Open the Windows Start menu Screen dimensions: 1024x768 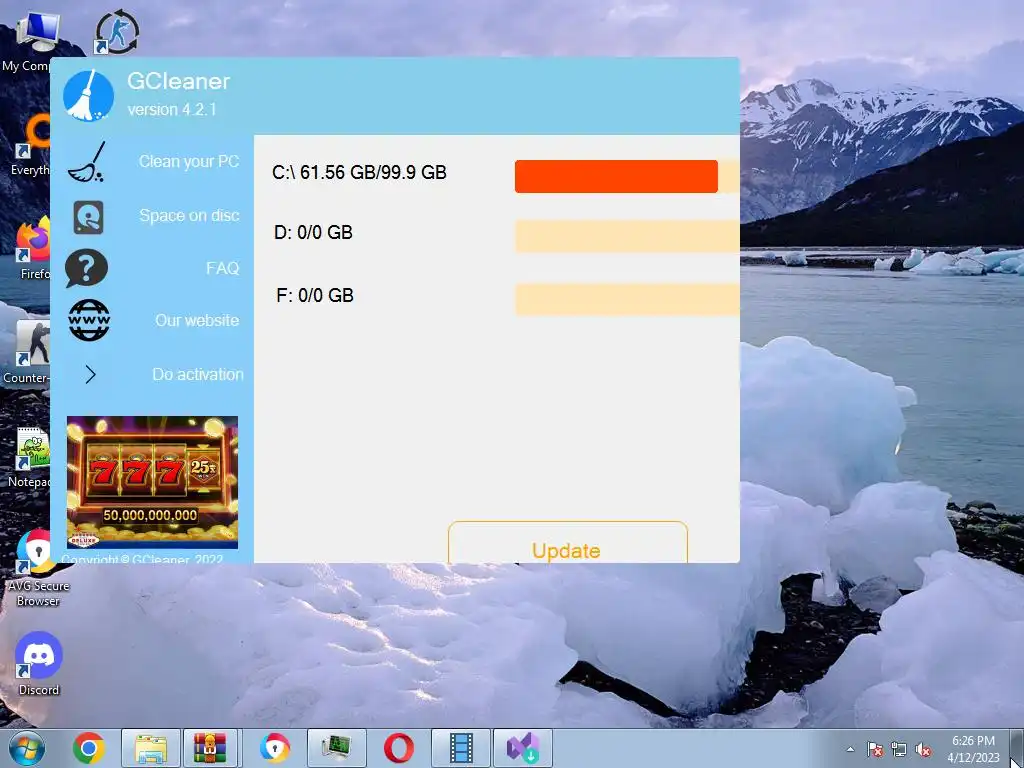(27, 748)
